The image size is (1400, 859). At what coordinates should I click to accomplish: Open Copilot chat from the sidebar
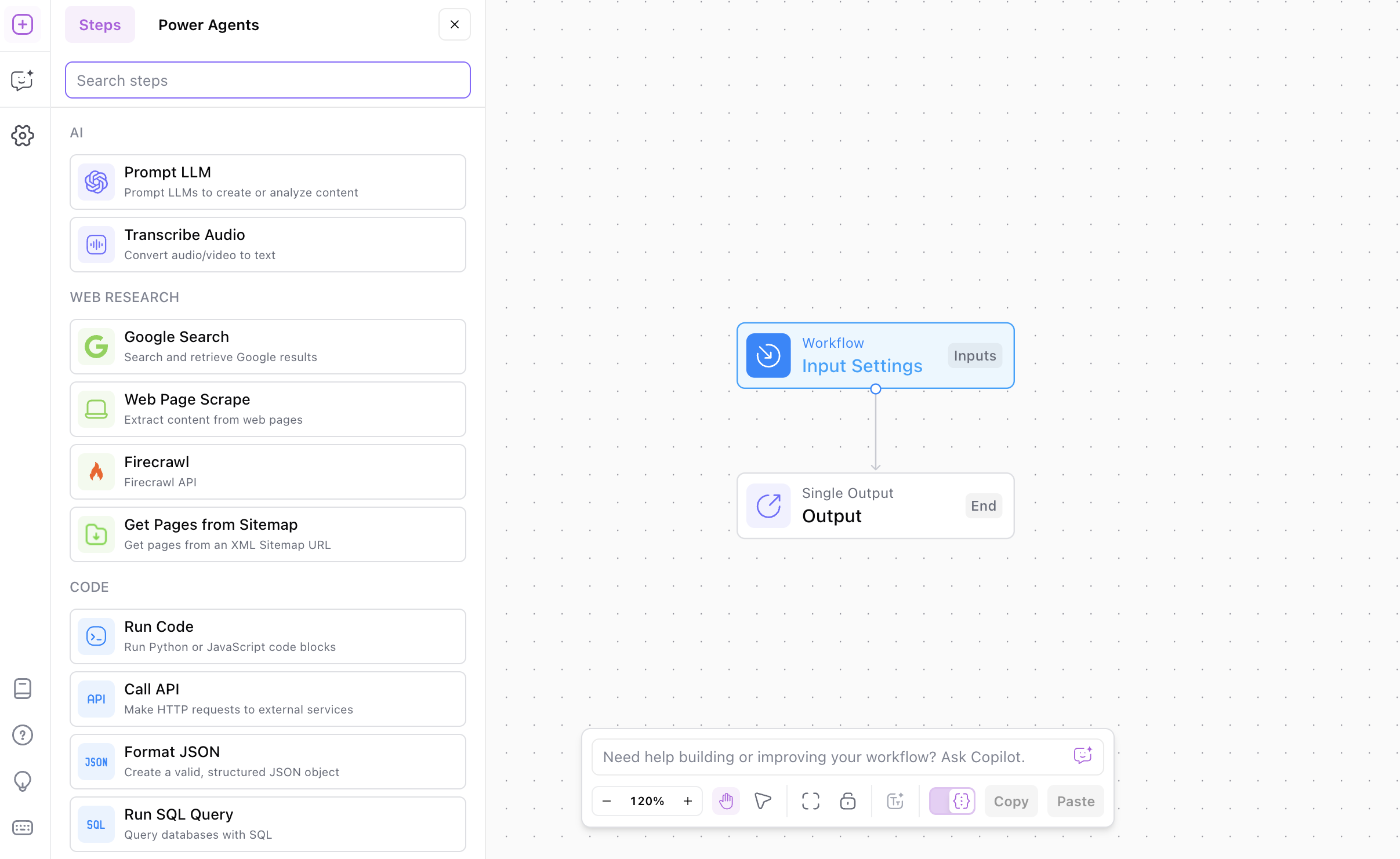23,80
